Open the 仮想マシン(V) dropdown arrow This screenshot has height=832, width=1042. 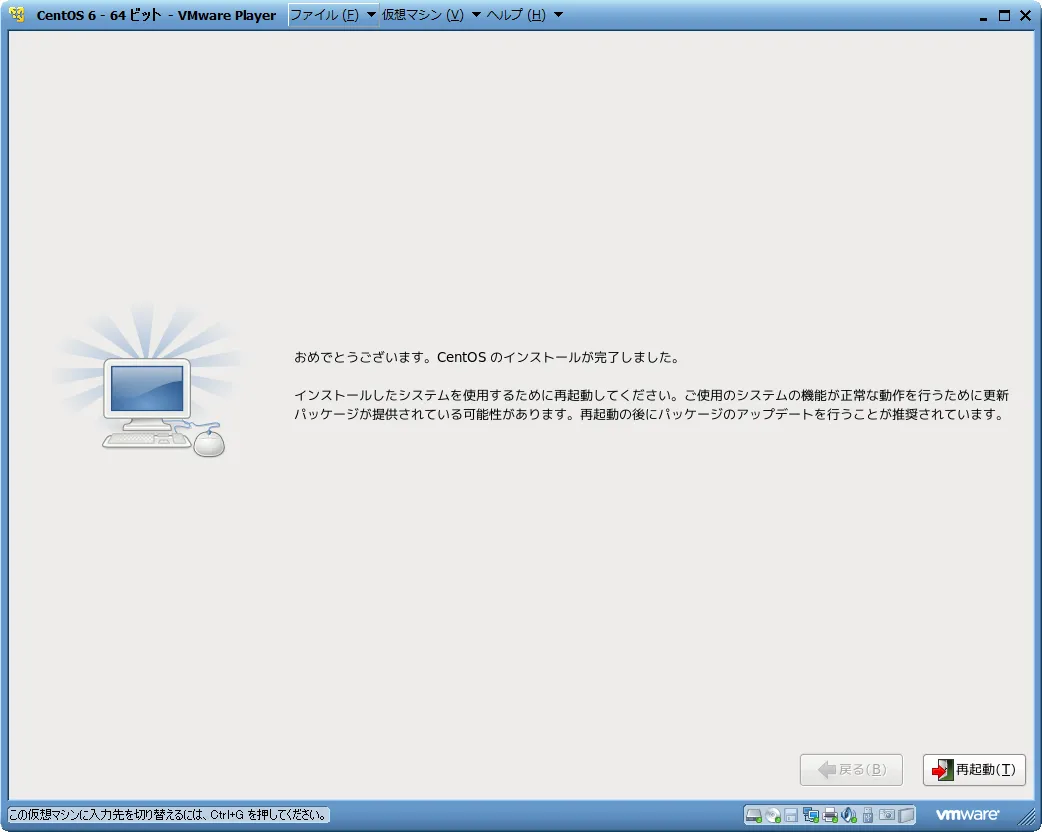pyautogui.click(x=476, y=15)
